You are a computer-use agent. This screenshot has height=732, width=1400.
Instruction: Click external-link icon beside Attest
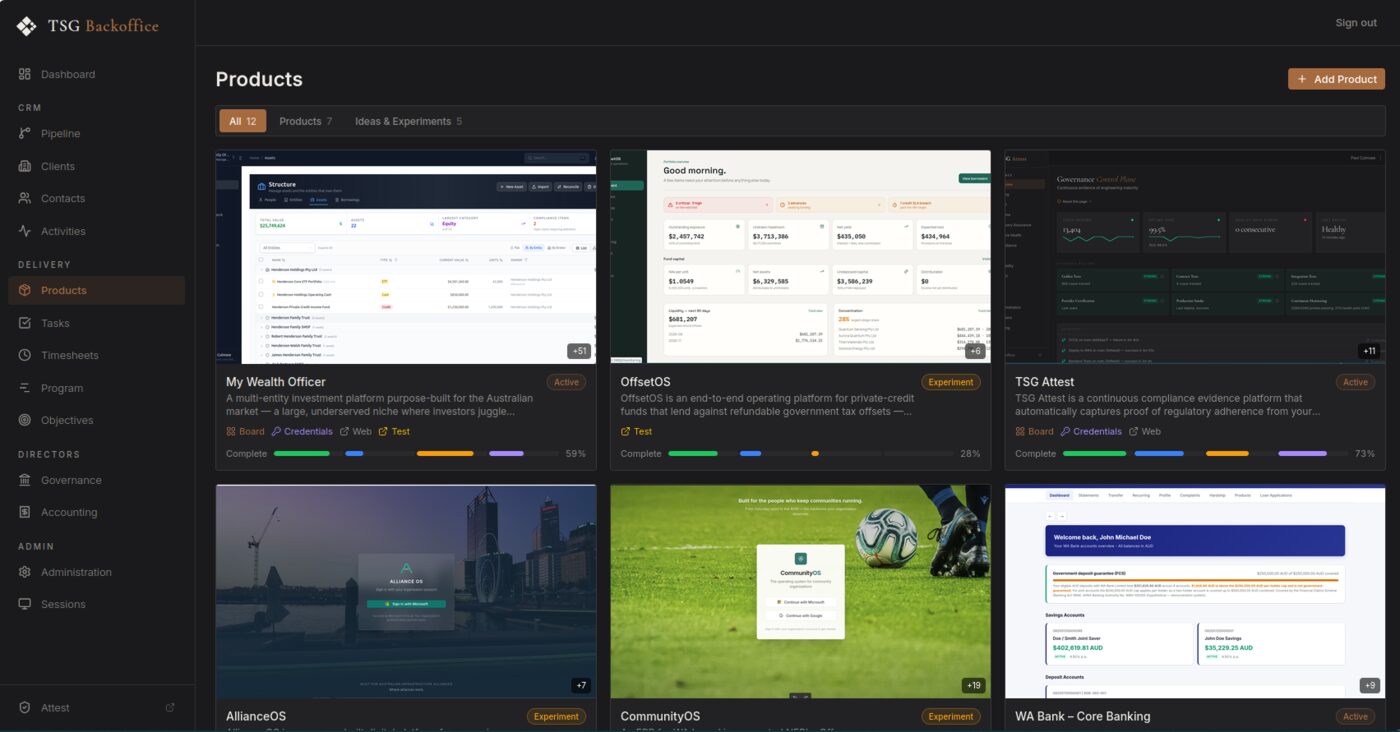tap(170, 707)
